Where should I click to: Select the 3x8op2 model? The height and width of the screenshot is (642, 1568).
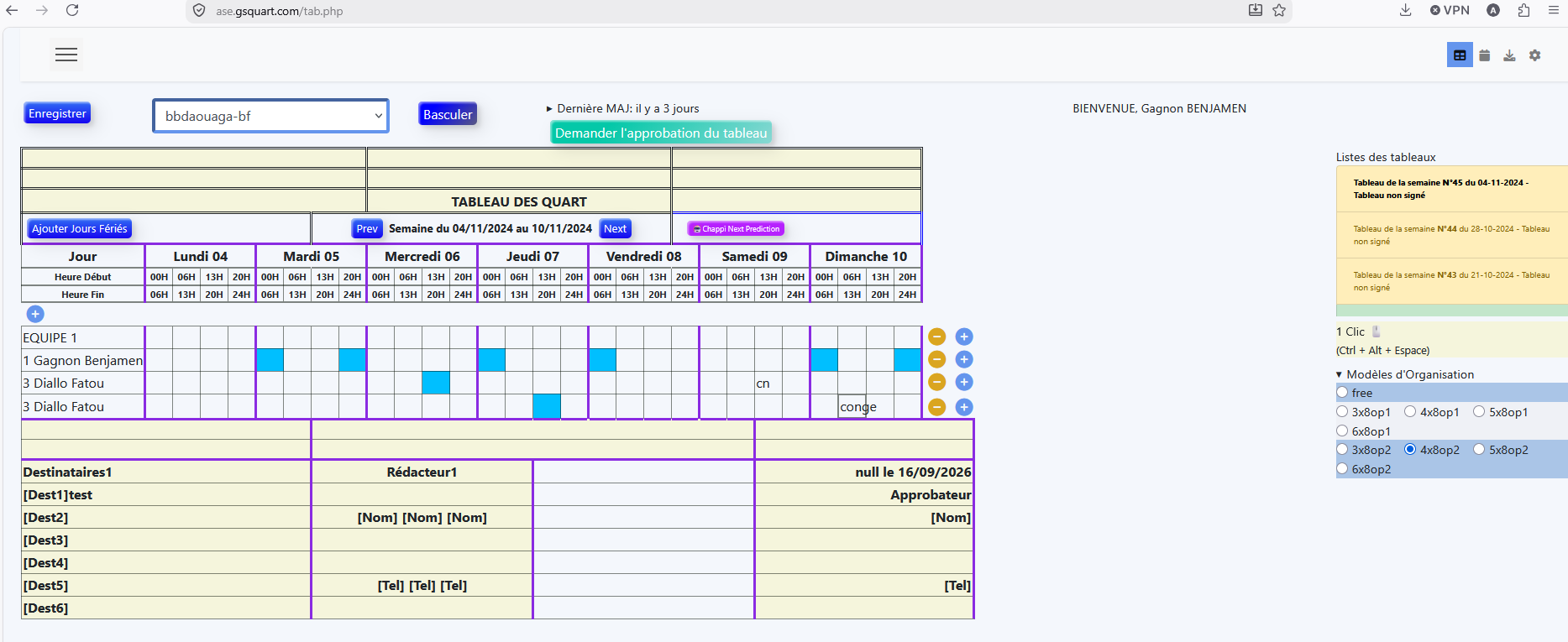point(1342,450)
